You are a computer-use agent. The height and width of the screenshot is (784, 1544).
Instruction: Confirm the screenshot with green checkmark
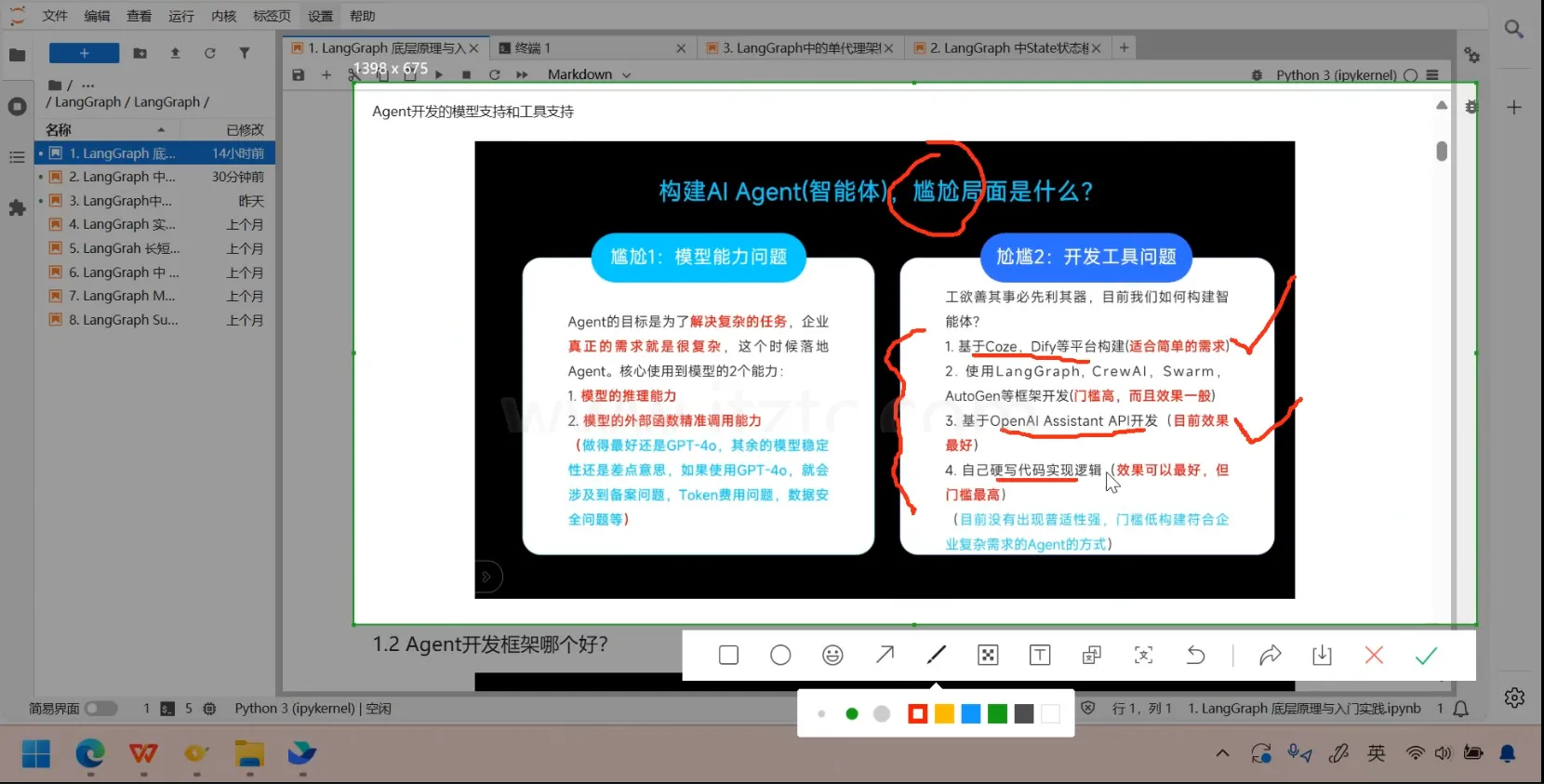(1426, 656)
